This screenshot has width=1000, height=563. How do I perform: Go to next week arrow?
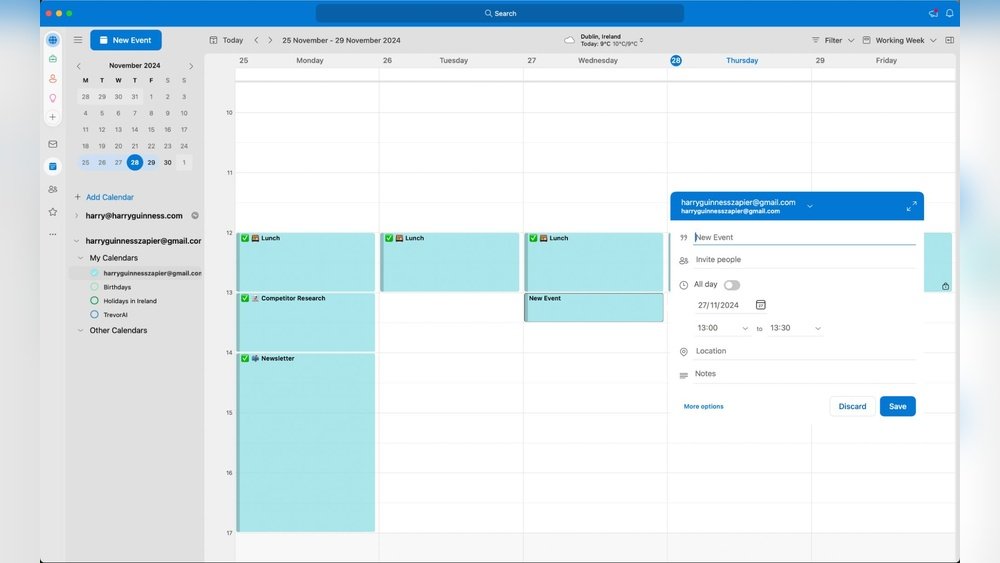tap(270, 40)
